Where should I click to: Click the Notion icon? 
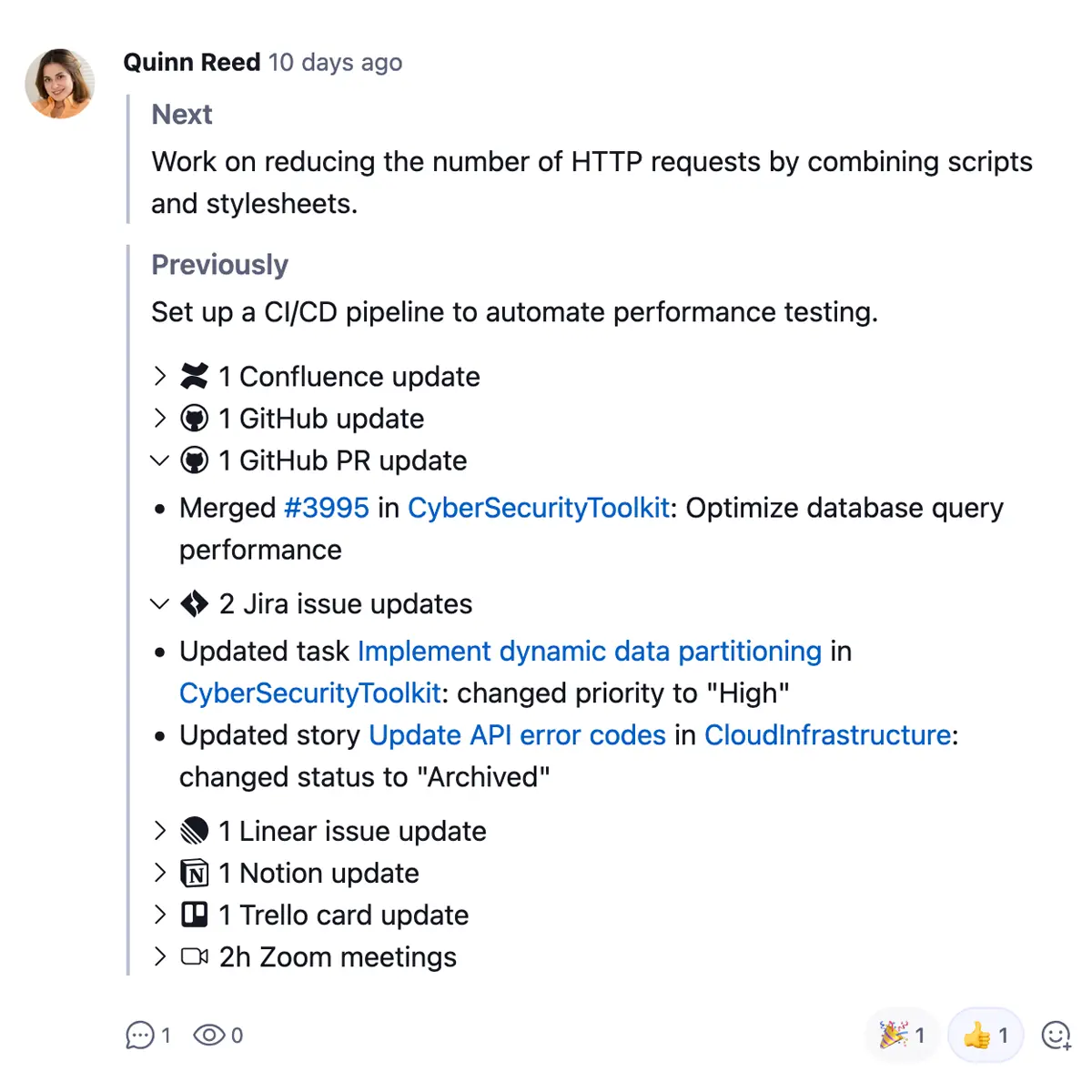[x=194, y=872]
